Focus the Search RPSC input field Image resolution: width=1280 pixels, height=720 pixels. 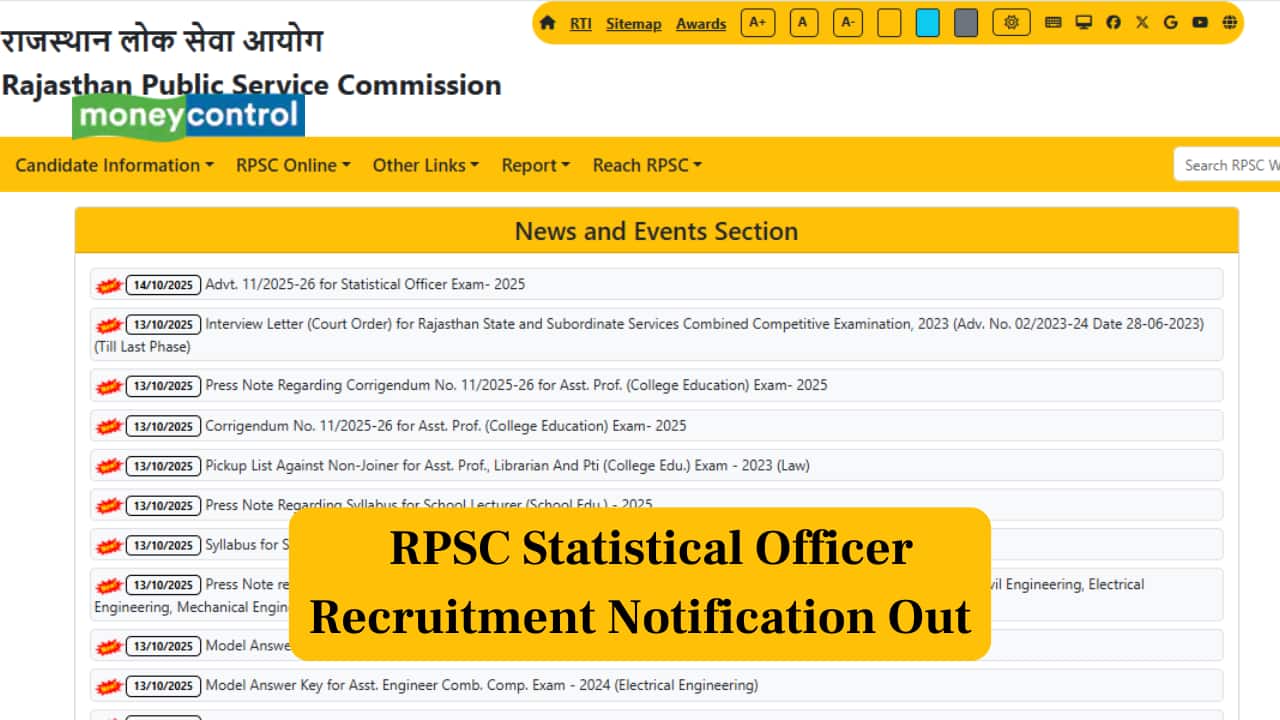(x=1227, y=165)
